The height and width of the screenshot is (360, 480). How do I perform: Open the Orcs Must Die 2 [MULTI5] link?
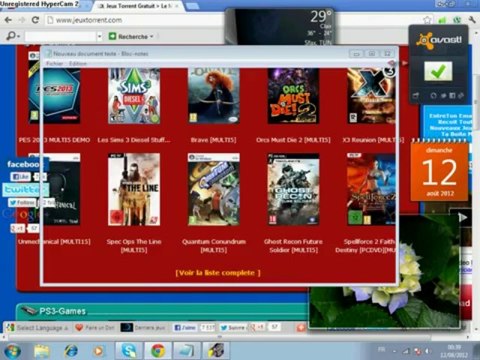(293, 140)
